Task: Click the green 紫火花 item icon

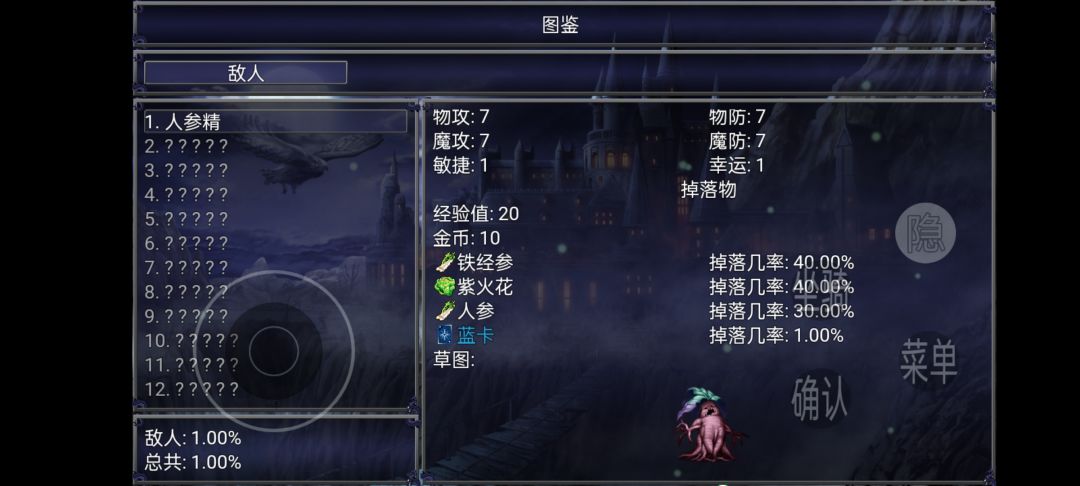Action: [444, 287]
